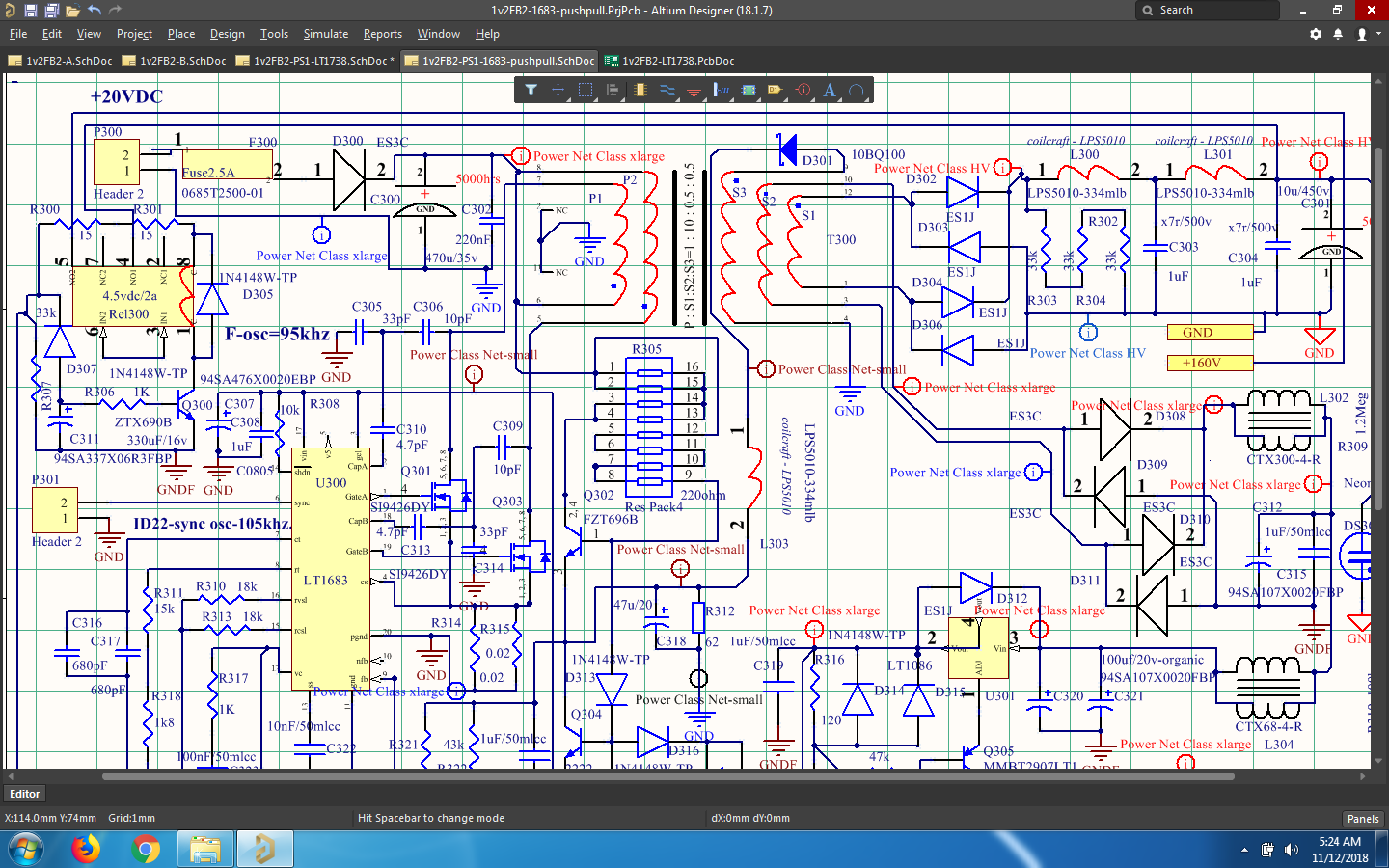Click the Save All documents icon
This screenshot has height=868, width=1389.
pyautogui.click(x=52, y=11)
